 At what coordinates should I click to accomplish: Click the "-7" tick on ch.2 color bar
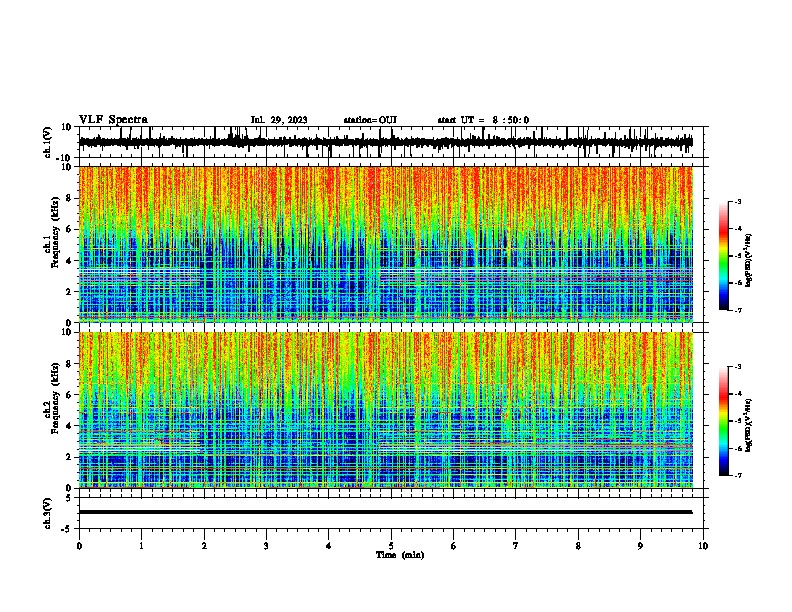click(737, 476)
